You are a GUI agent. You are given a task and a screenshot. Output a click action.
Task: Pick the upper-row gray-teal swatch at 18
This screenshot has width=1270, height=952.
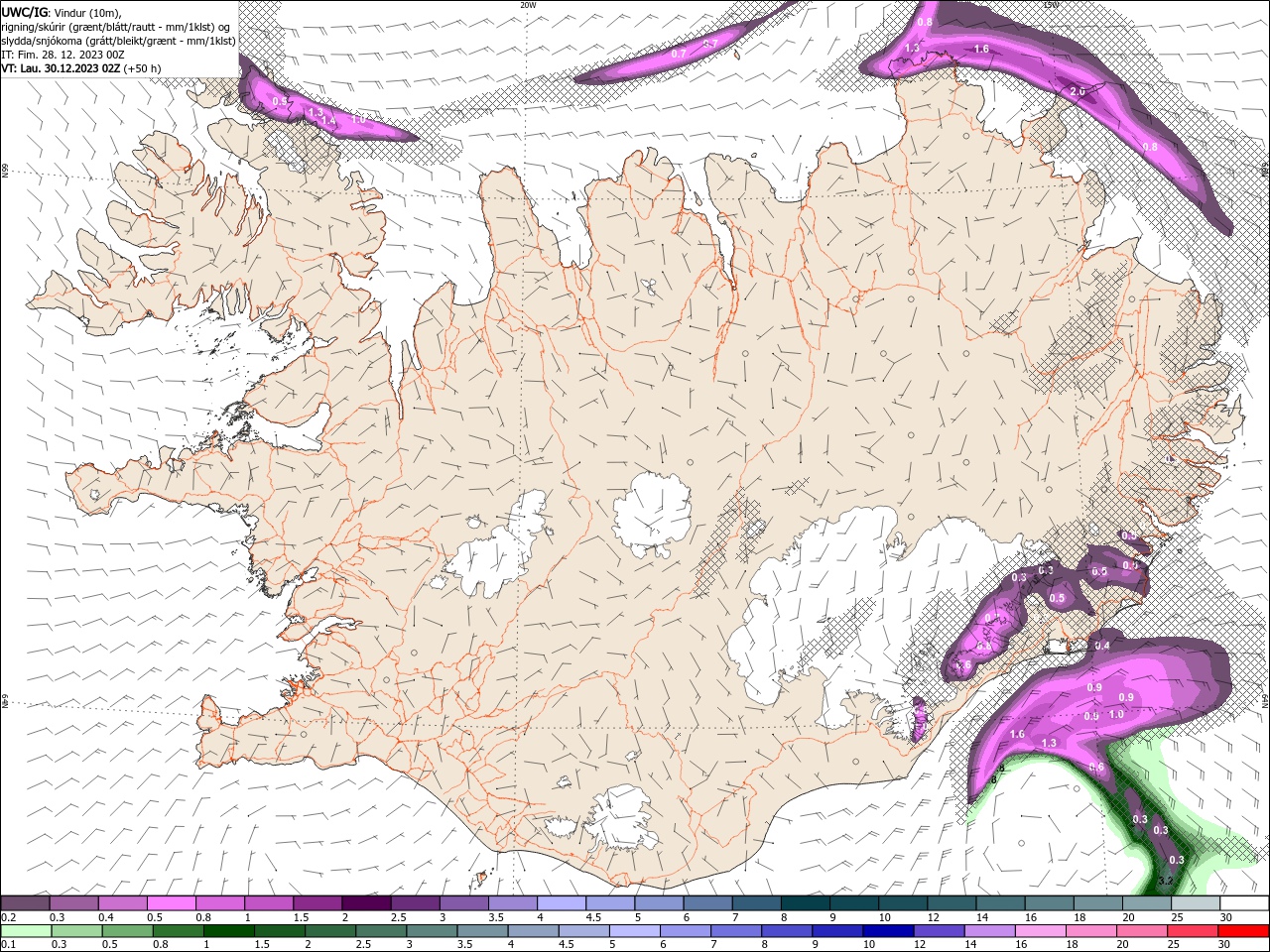click(1098, 903)
